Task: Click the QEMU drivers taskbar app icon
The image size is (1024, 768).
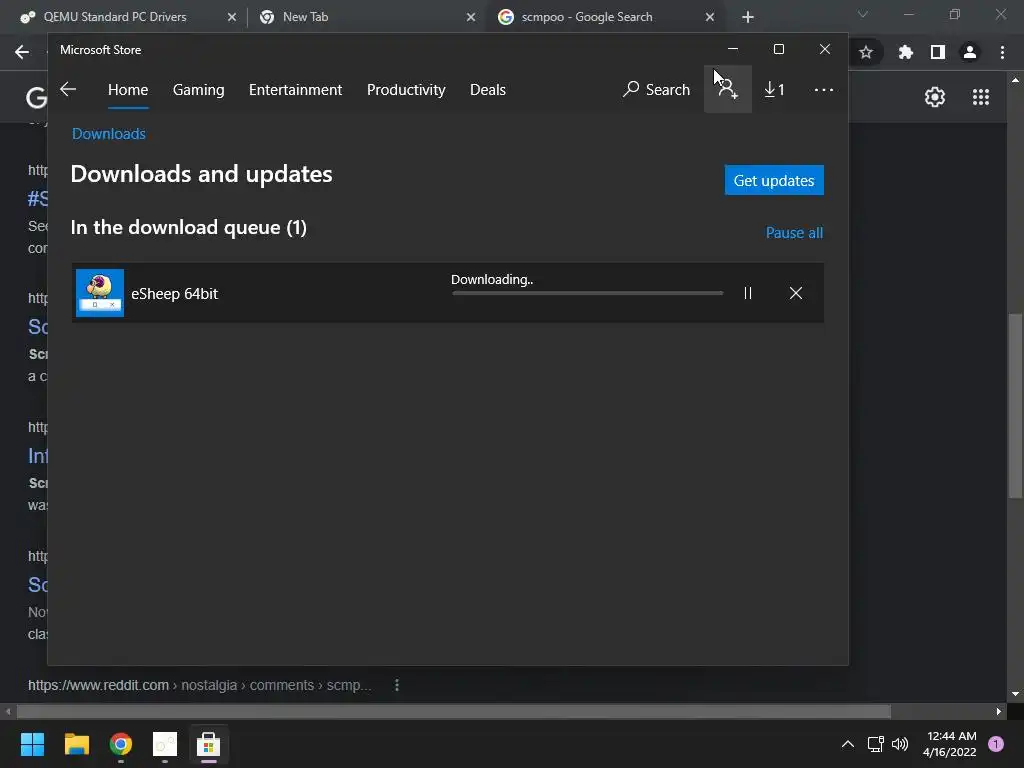Action: coord(165,744)
